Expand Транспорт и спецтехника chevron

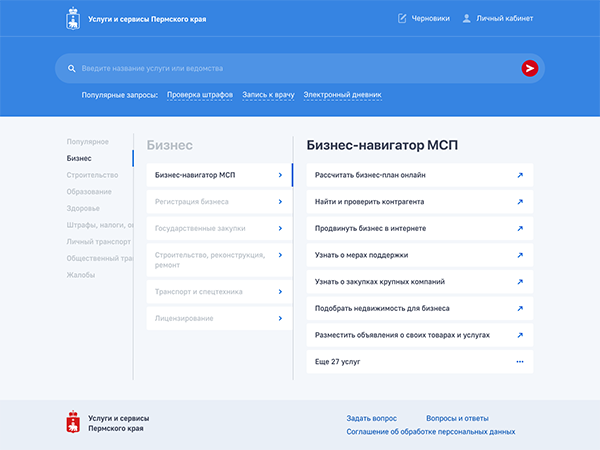tap(280, 292)
